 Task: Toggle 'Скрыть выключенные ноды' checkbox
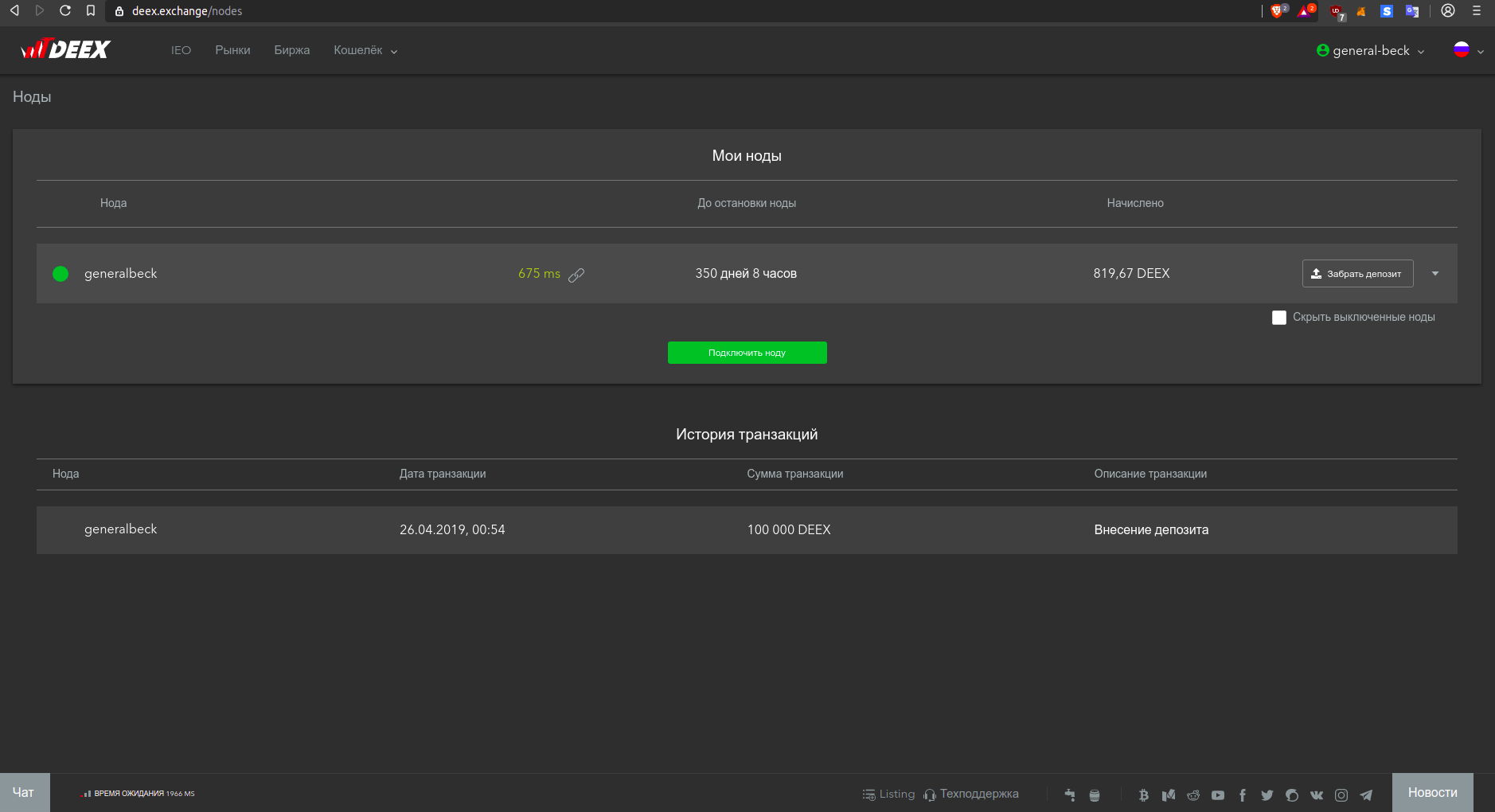click(x=1279, y=318)
